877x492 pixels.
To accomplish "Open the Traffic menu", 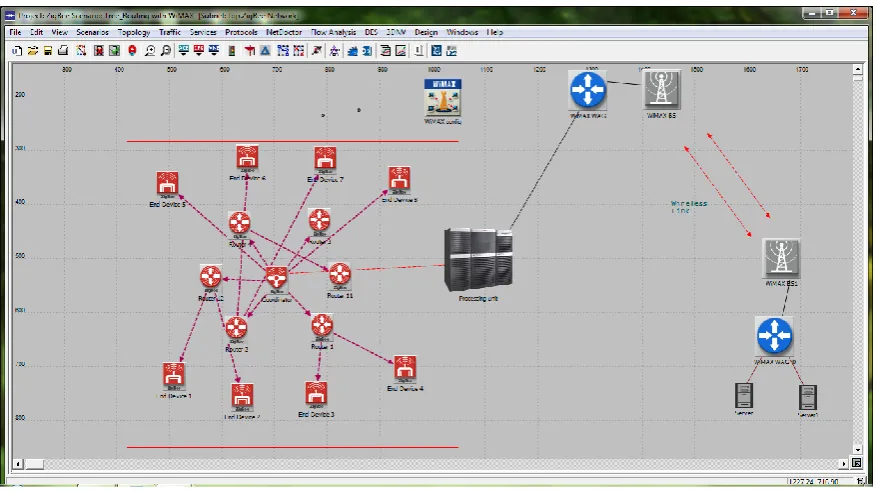I will (169, 32).
